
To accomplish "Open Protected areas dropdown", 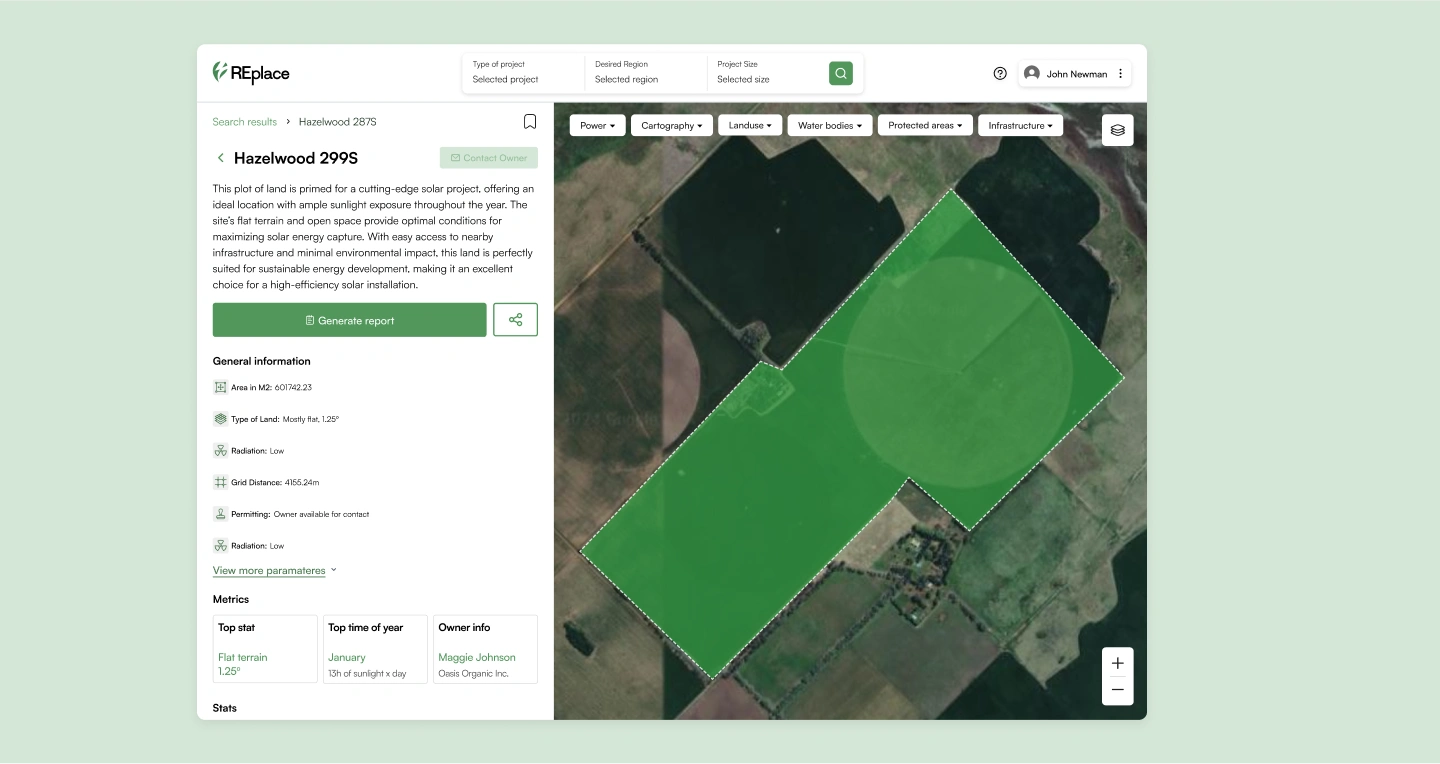I will point(924,126).
